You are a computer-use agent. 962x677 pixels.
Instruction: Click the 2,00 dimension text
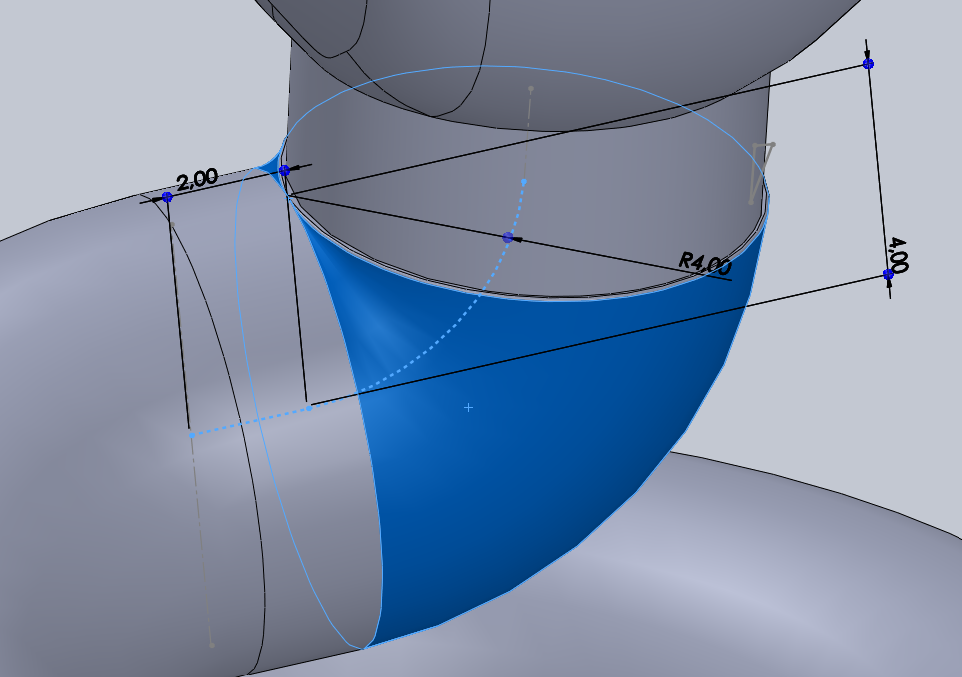[197, 180]
